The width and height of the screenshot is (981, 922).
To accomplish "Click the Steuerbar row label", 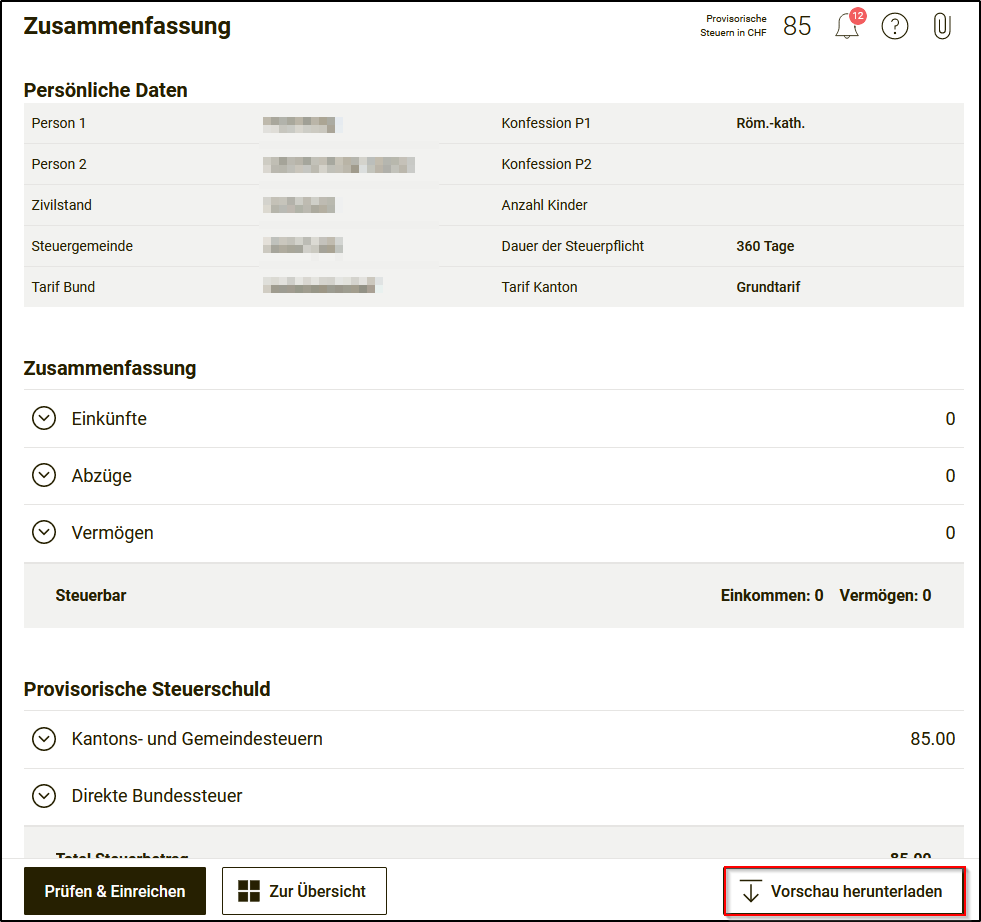I will coord(91,595).
